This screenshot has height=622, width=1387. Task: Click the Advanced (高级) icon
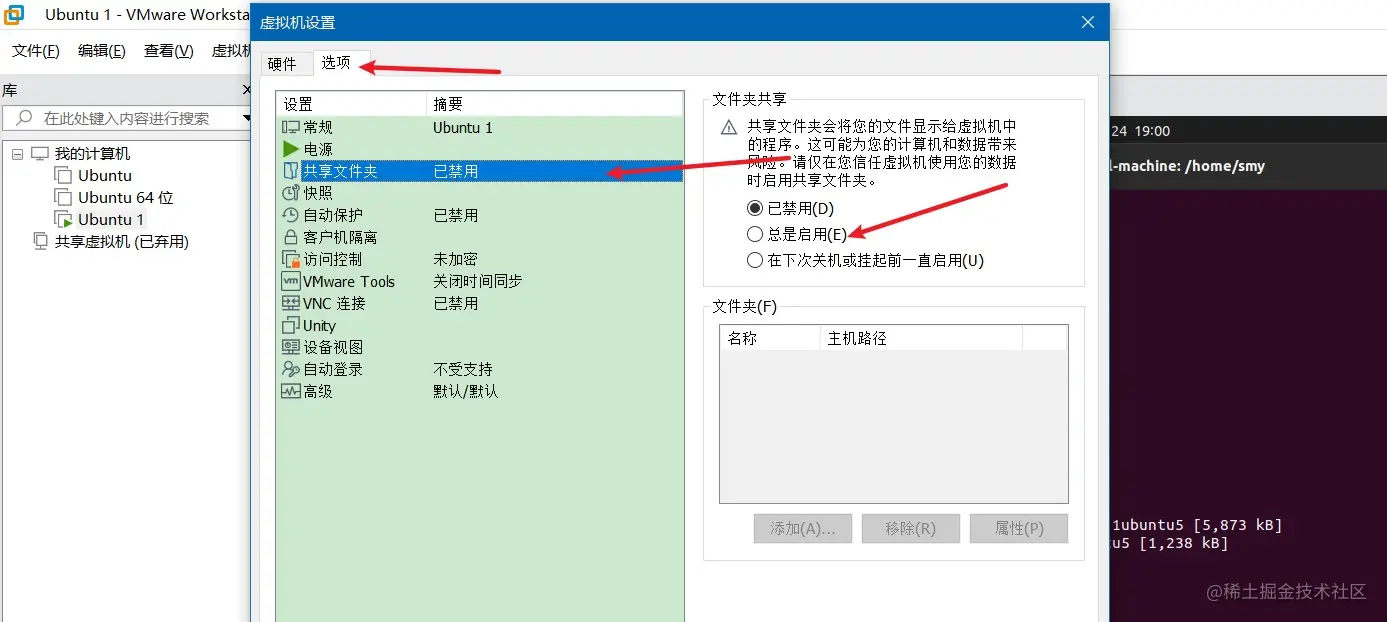[291, 391]
